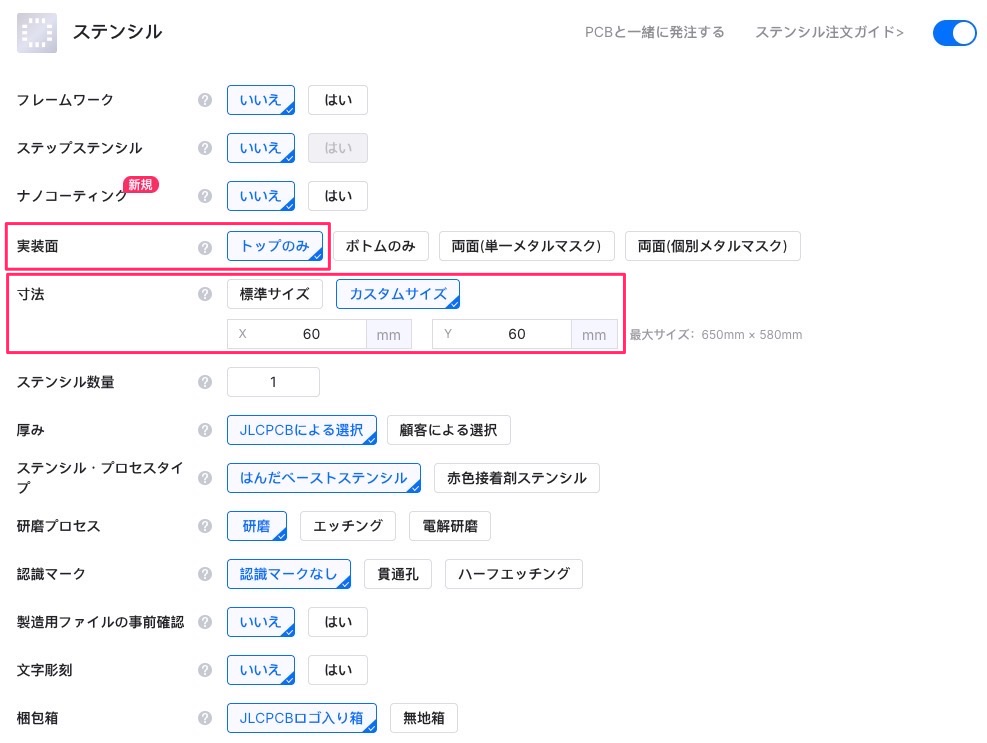Image resolution: width=987 pixels, height=743 pixels.
Task: Click the help icon next to フレームワーク
Action: coord(205,100)
